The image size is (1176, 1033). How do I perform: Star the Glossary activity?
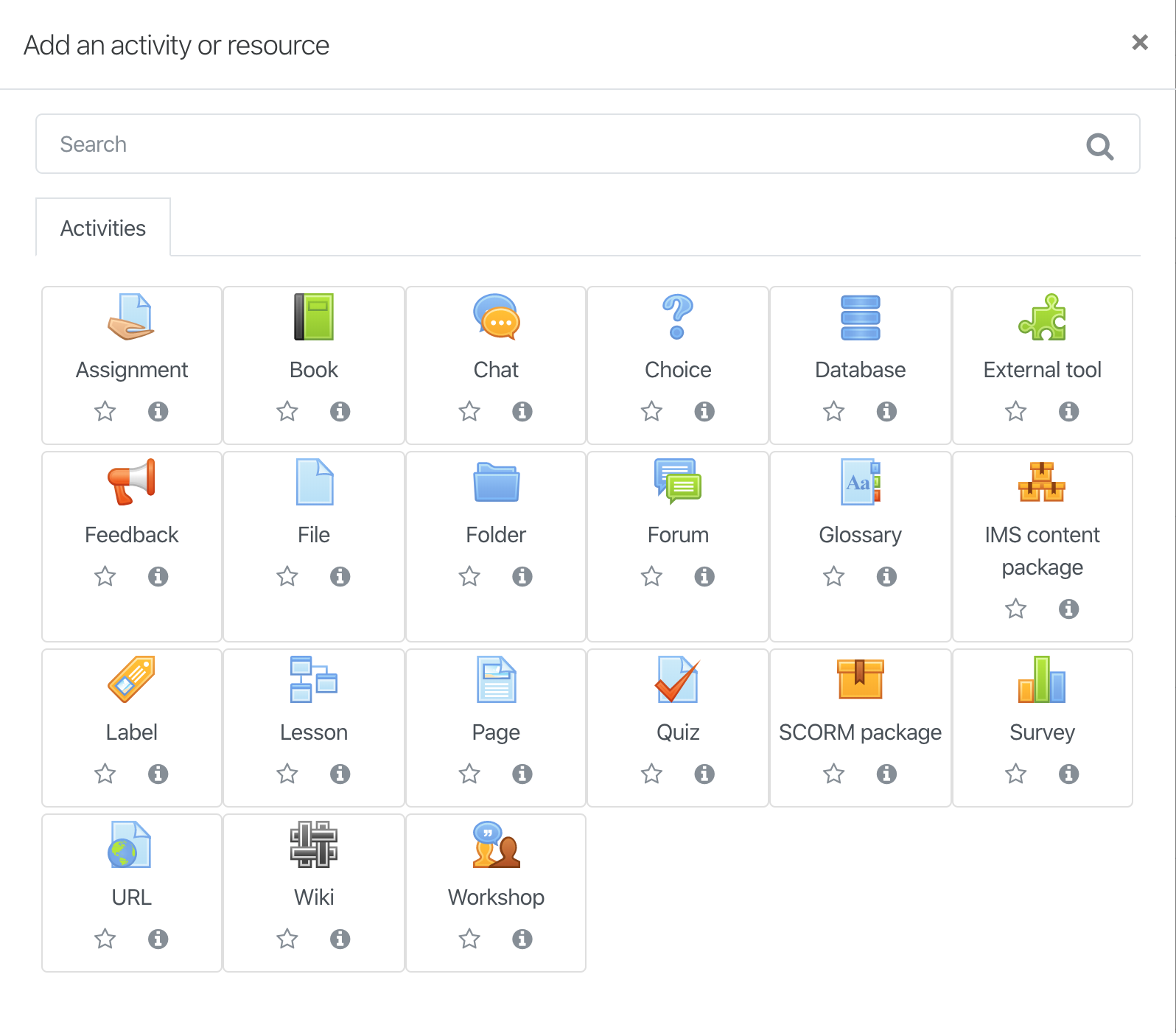[834, 576]
